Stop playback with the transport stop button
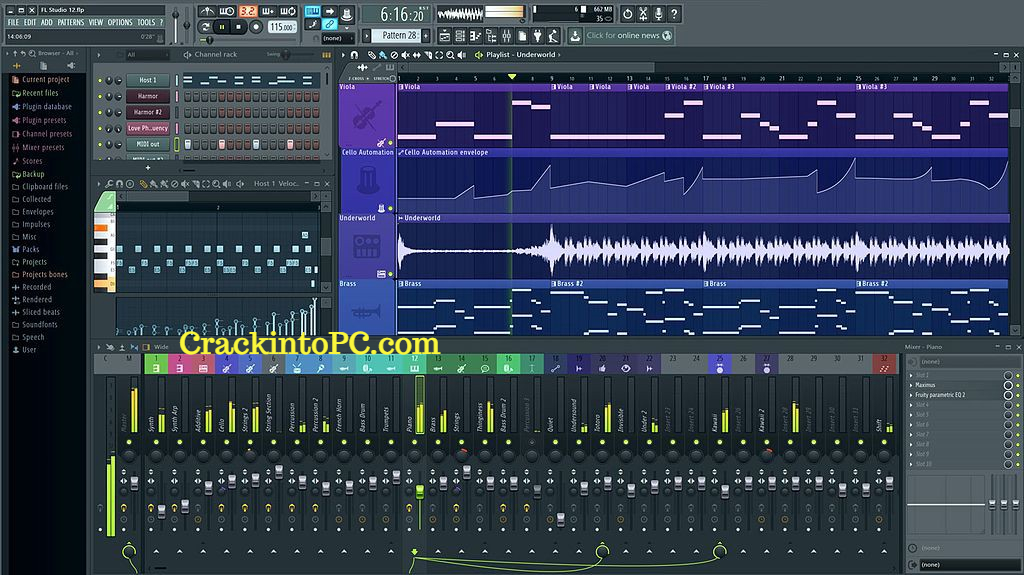1024x575 pixels. (238, 27)
